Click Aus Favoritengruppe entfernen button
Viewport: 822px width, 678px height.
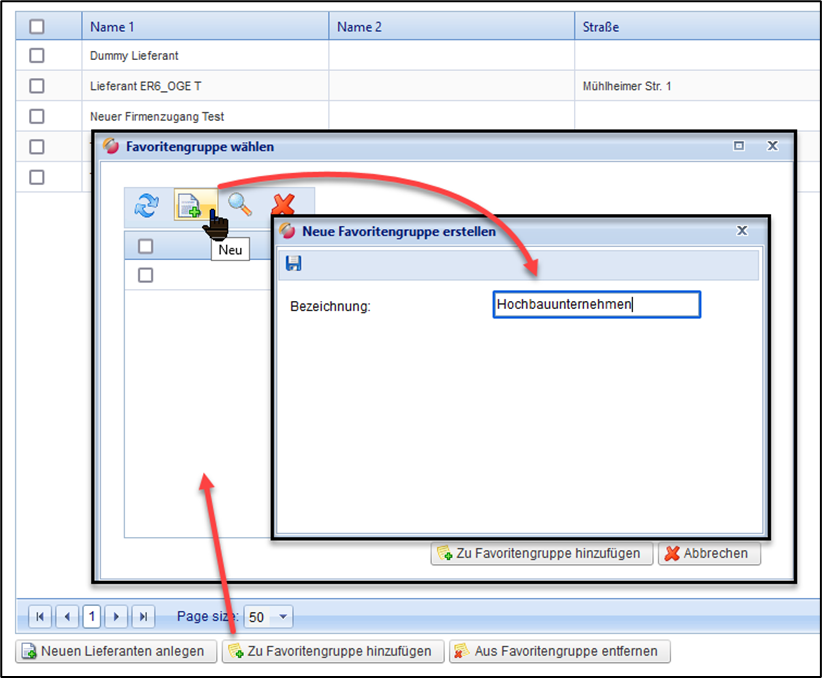coord(559,651)
